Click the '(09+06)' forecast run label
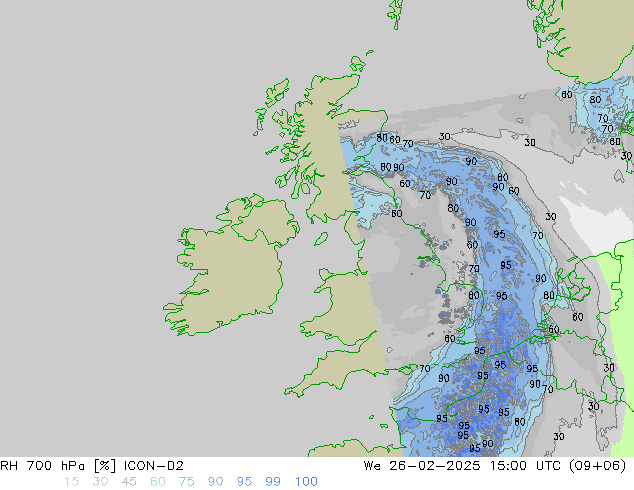This screenshot has height=490, width=634. (598, 466)
